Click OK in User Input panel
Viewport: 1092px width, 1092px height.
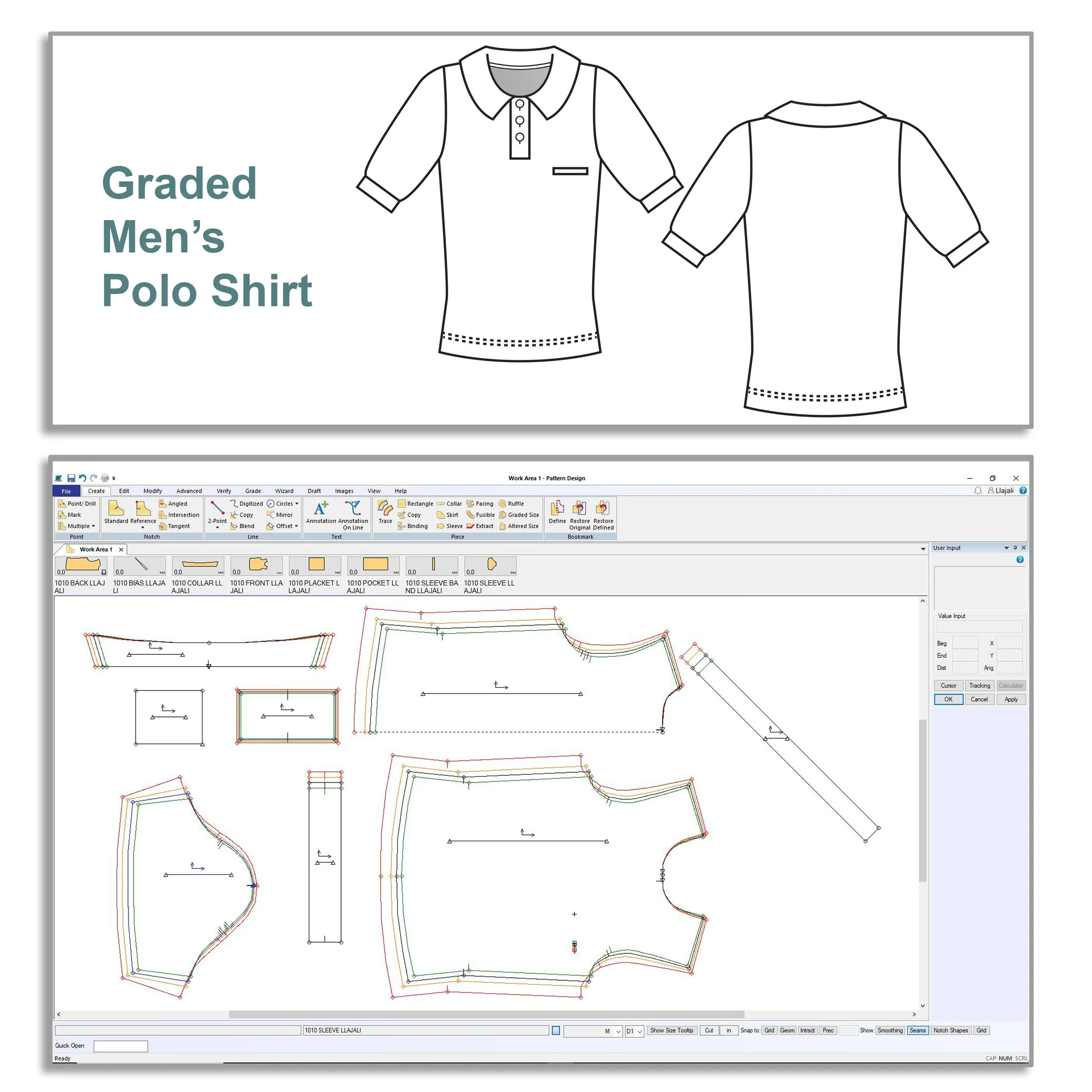[948, 700]
